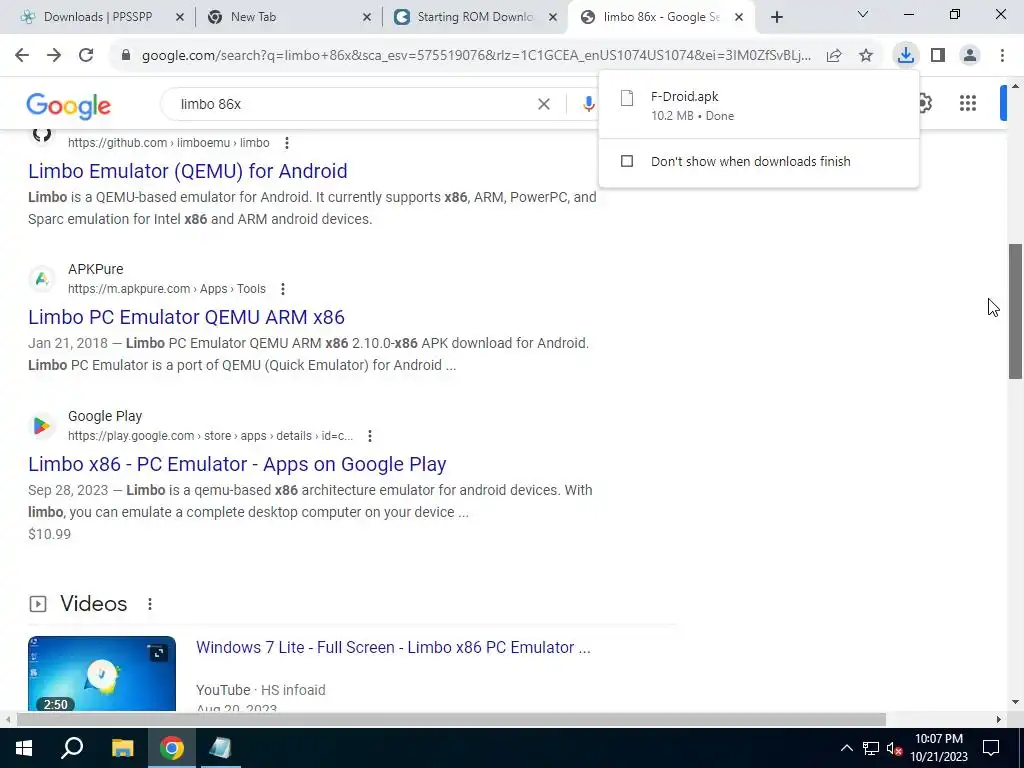Select limbo 86x Google Search tab
This screenshot has width=1024, height=768.
tap(661, 17)
